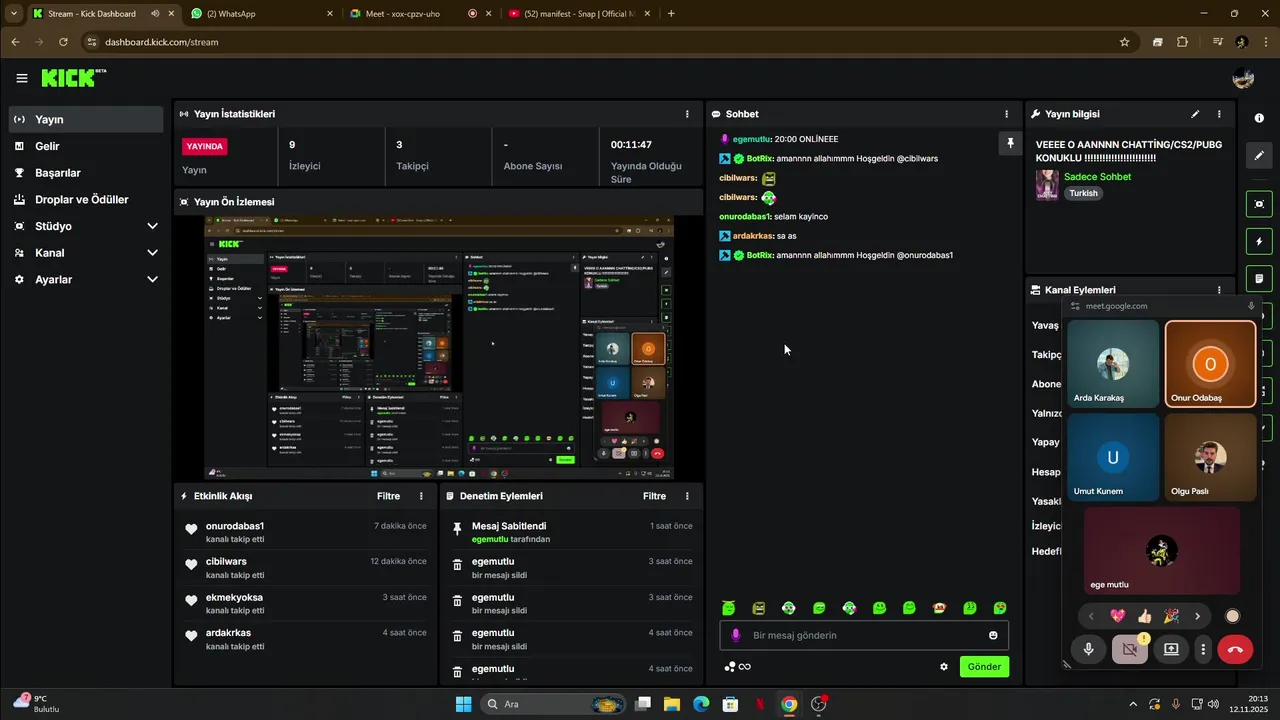Viewport: 1280px width, 720px height.
Task: Insert the angry olive-colored emote
Action: (759, 608)
